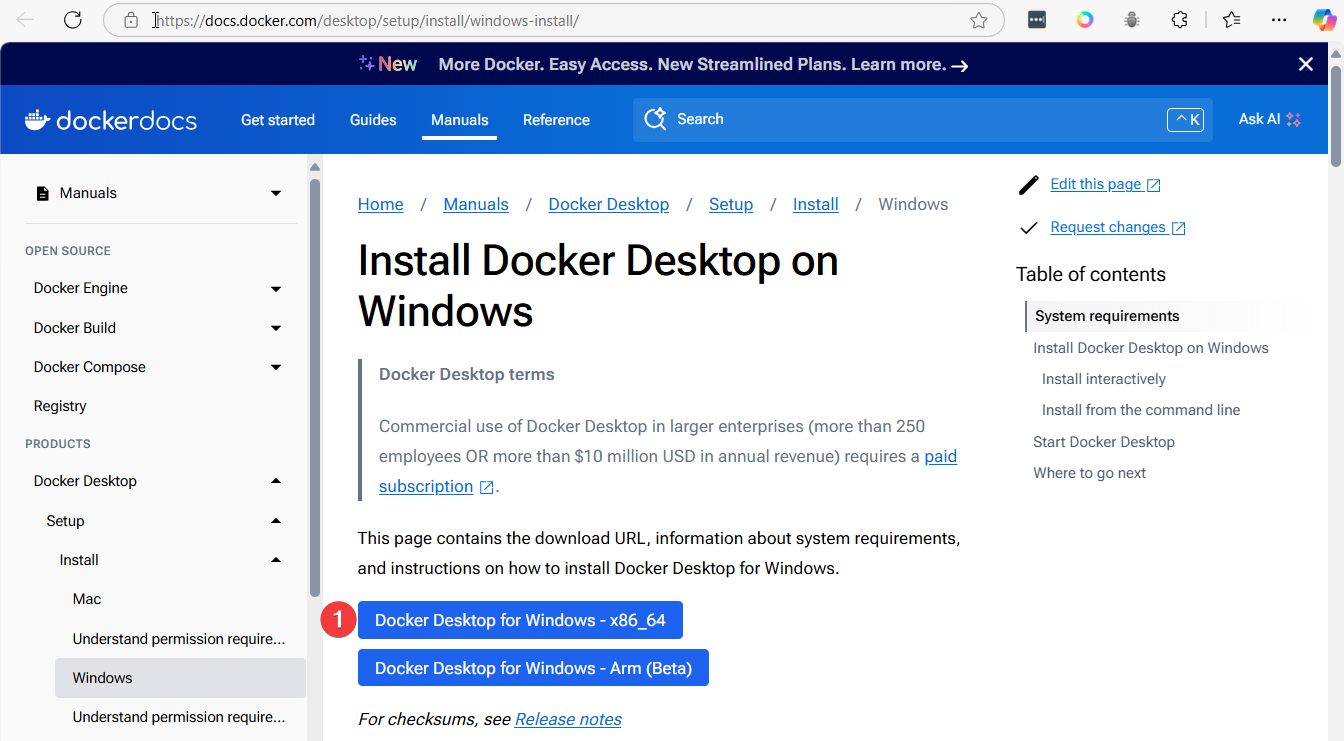Jump to Install from the command line
This screenshot has width=1344, height=741.
pyautogui.click(x=1141, y=410)
